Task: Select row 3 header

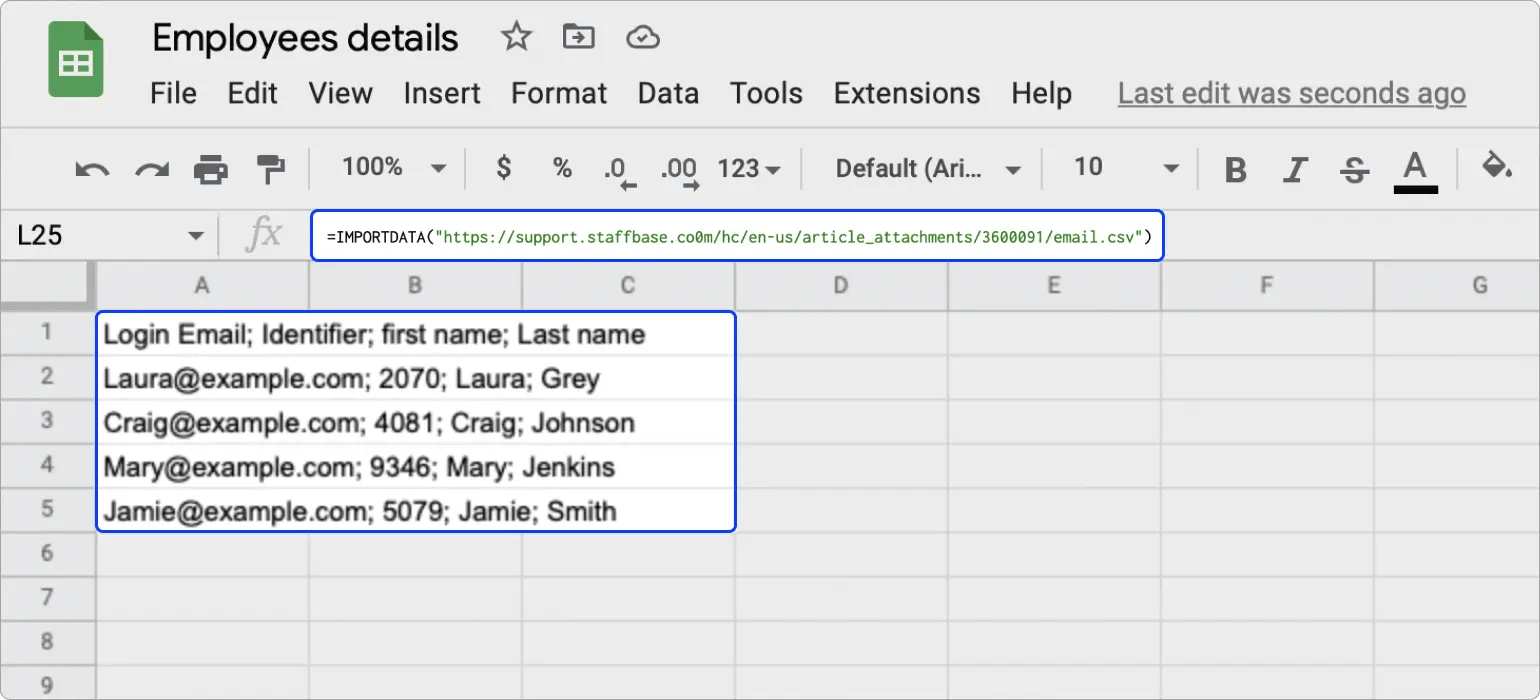Action: click(47, 421)
